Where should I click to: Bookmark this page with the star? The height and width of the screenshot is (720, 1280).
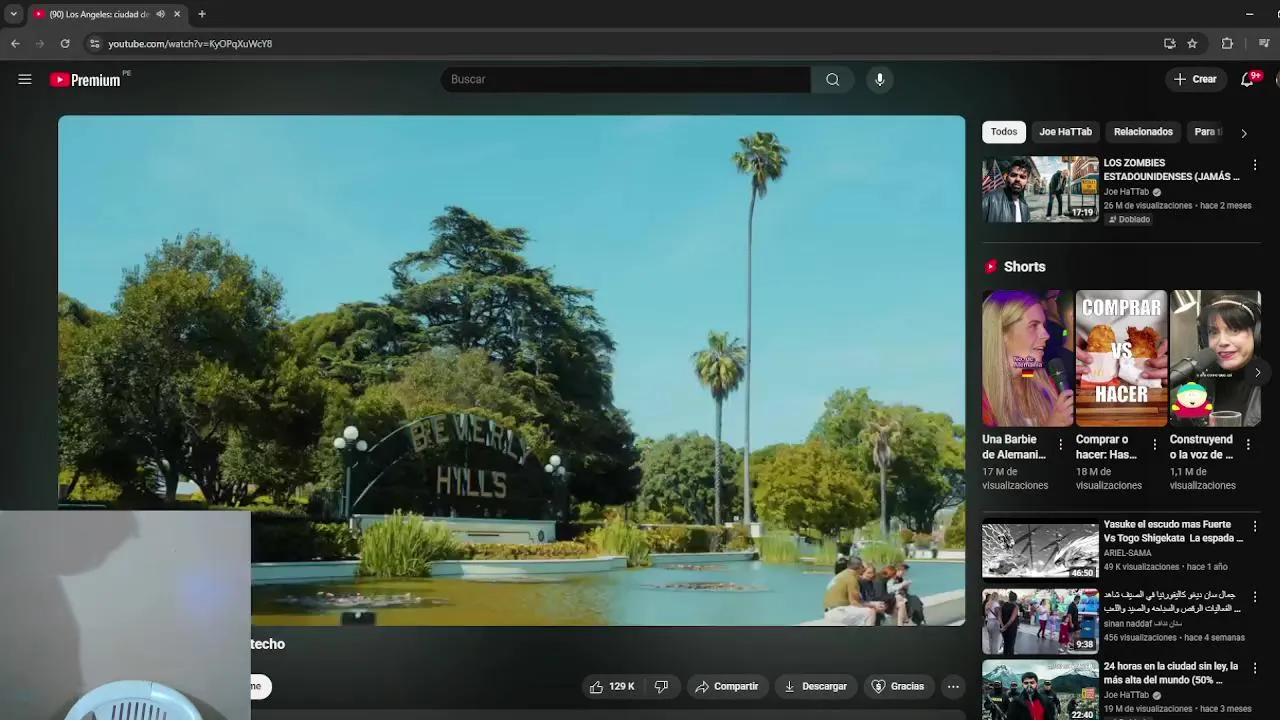coord(1192,43)
